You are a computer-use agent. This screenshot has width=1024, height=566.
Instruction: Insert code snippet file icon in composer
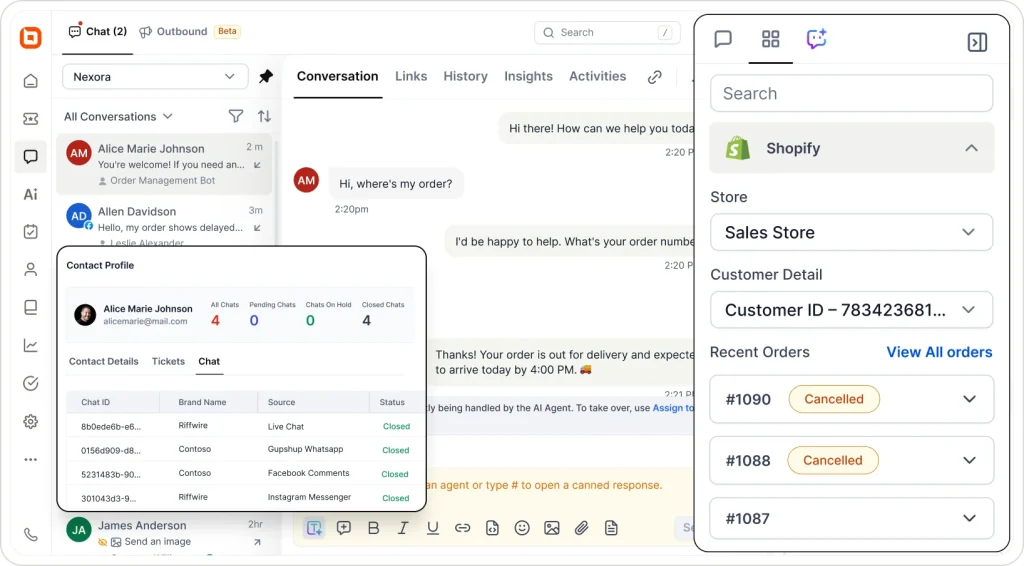coord(492,527)
